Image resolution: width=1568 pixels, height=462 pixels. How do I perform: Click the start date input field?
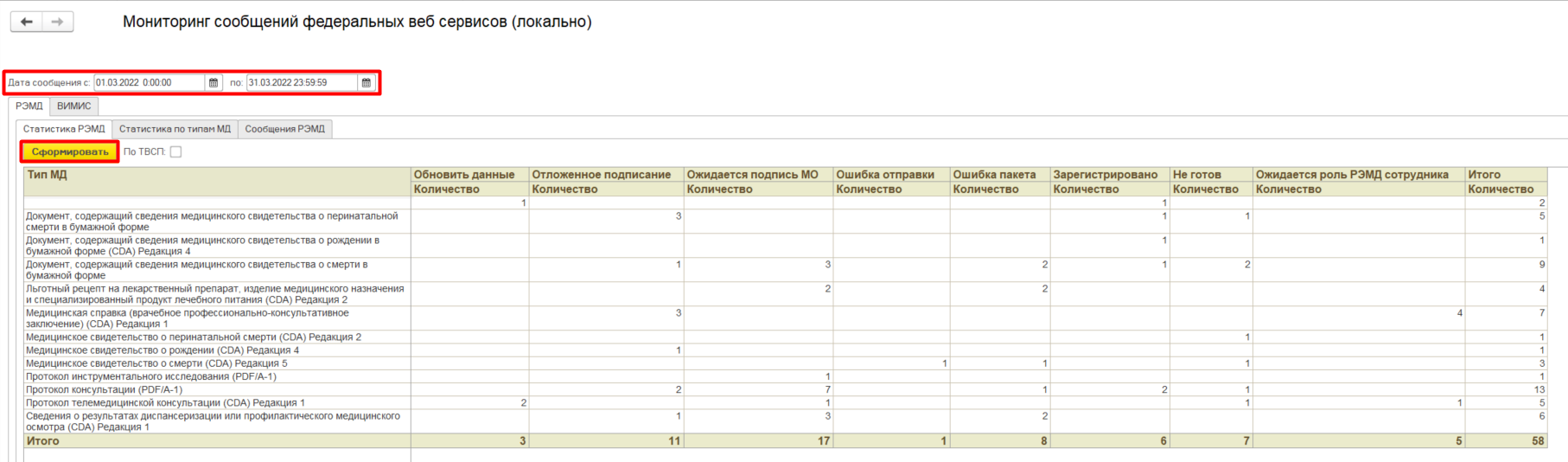point(149,83)
